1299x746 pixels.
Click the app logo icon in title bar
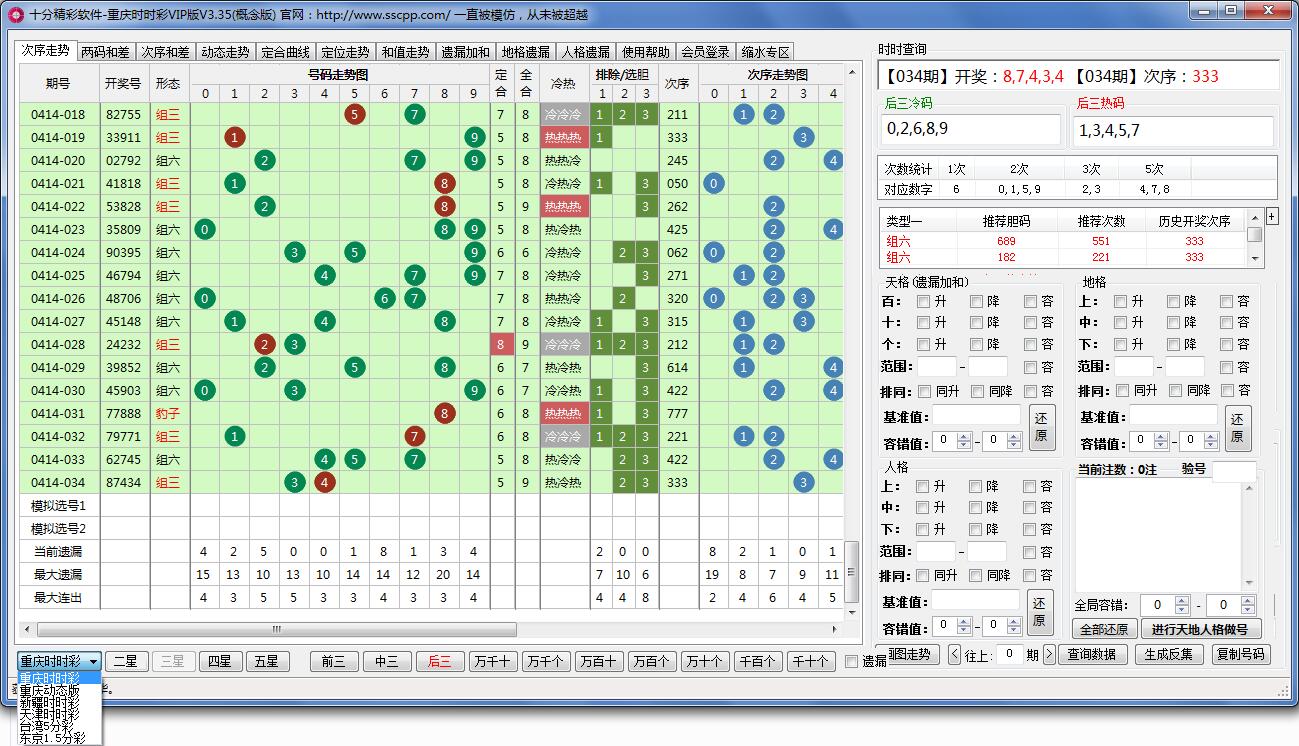[x=15, y=14]
